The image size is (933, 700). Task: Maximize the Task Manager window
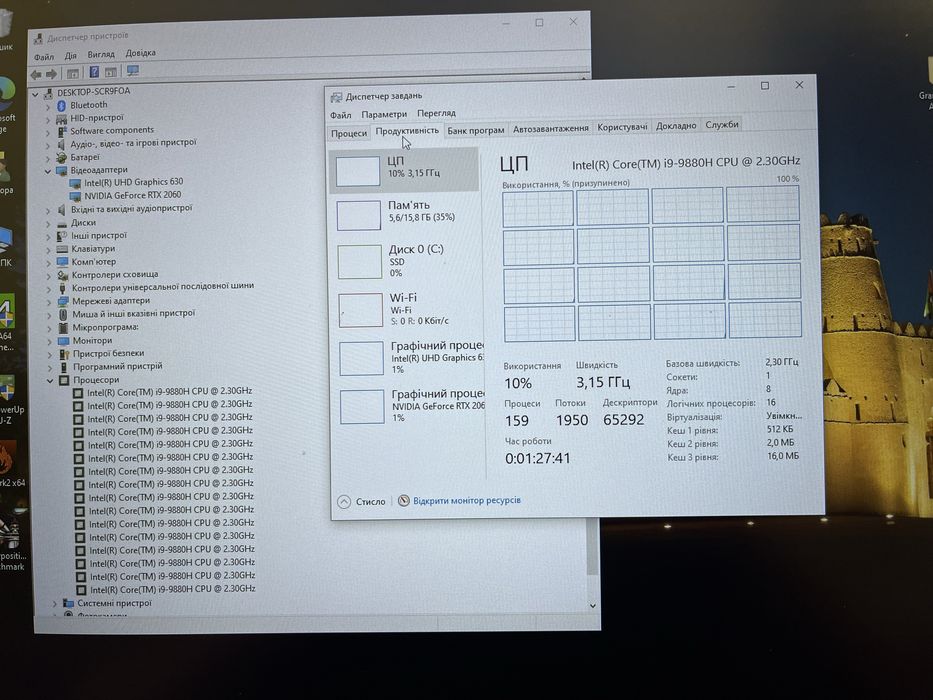click(765, 86)
